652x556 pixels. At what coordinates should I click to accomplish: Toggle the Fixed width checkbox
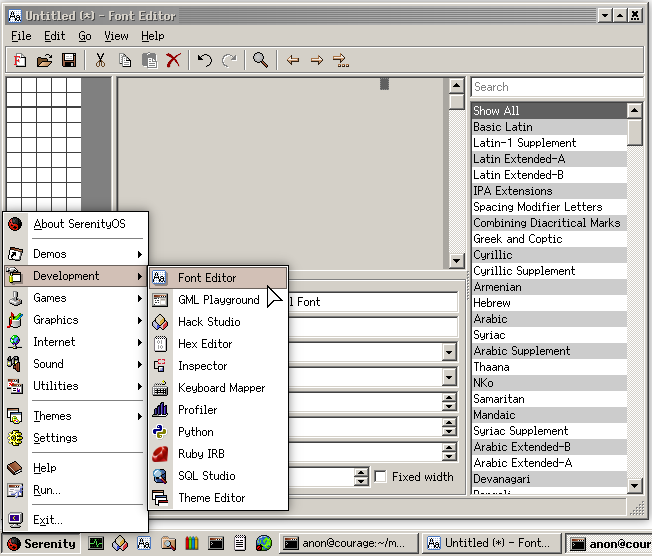click(x=380, y=477)
